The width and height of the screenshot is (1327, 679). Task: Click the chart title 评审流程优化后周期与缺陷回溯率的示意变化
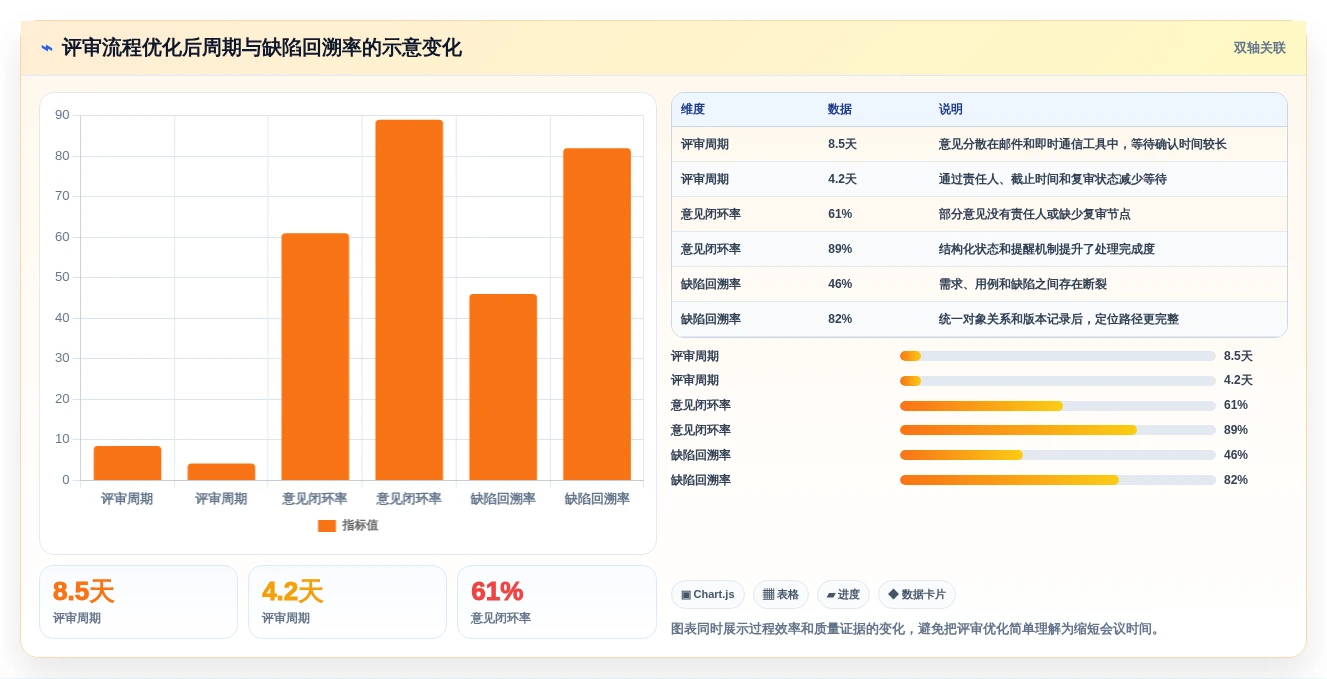pyautogui.click(x=262, y=48)
